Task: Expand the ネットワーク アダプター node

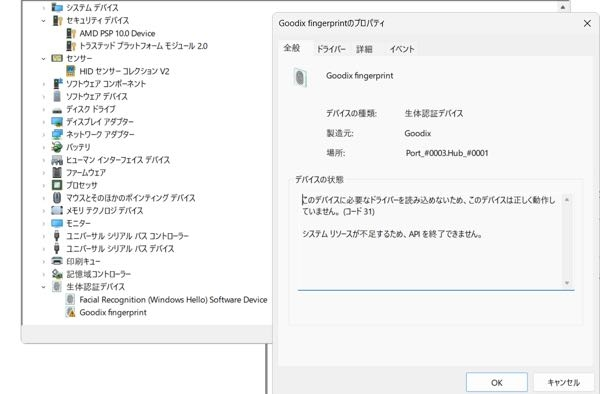Action: (43, 135)
